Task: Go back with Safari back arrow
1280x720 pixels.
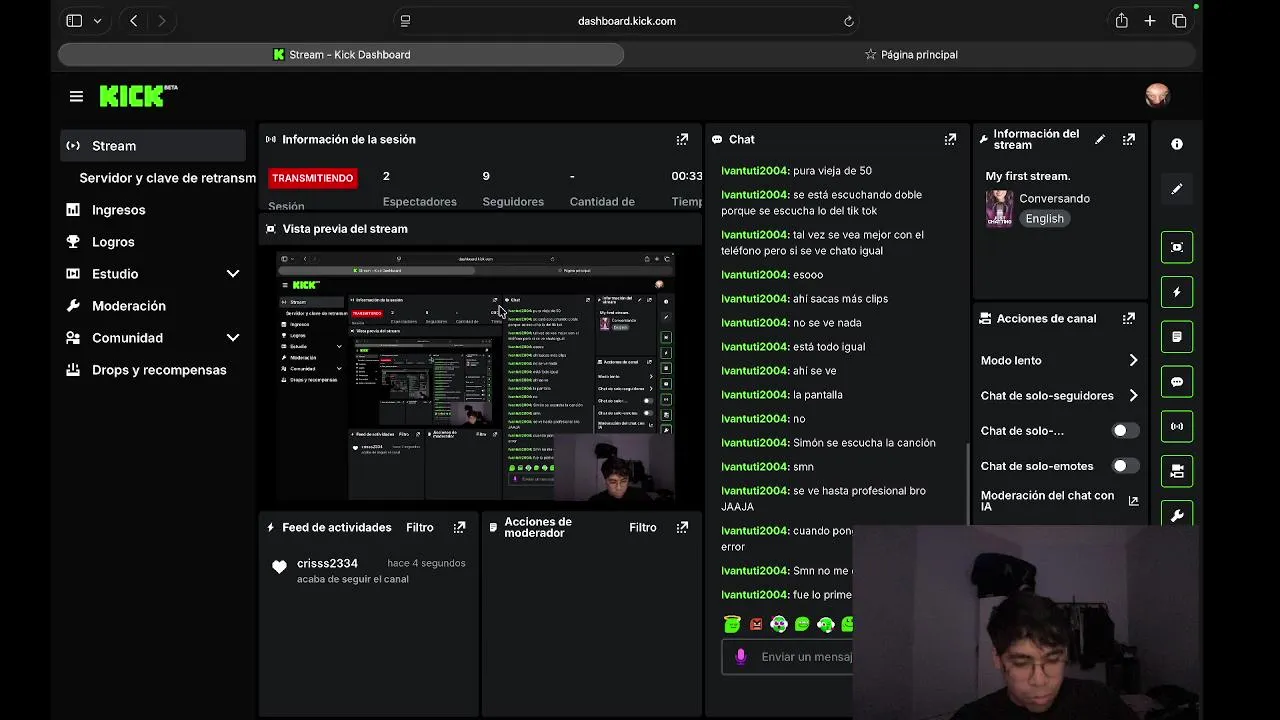Action: 134,21
